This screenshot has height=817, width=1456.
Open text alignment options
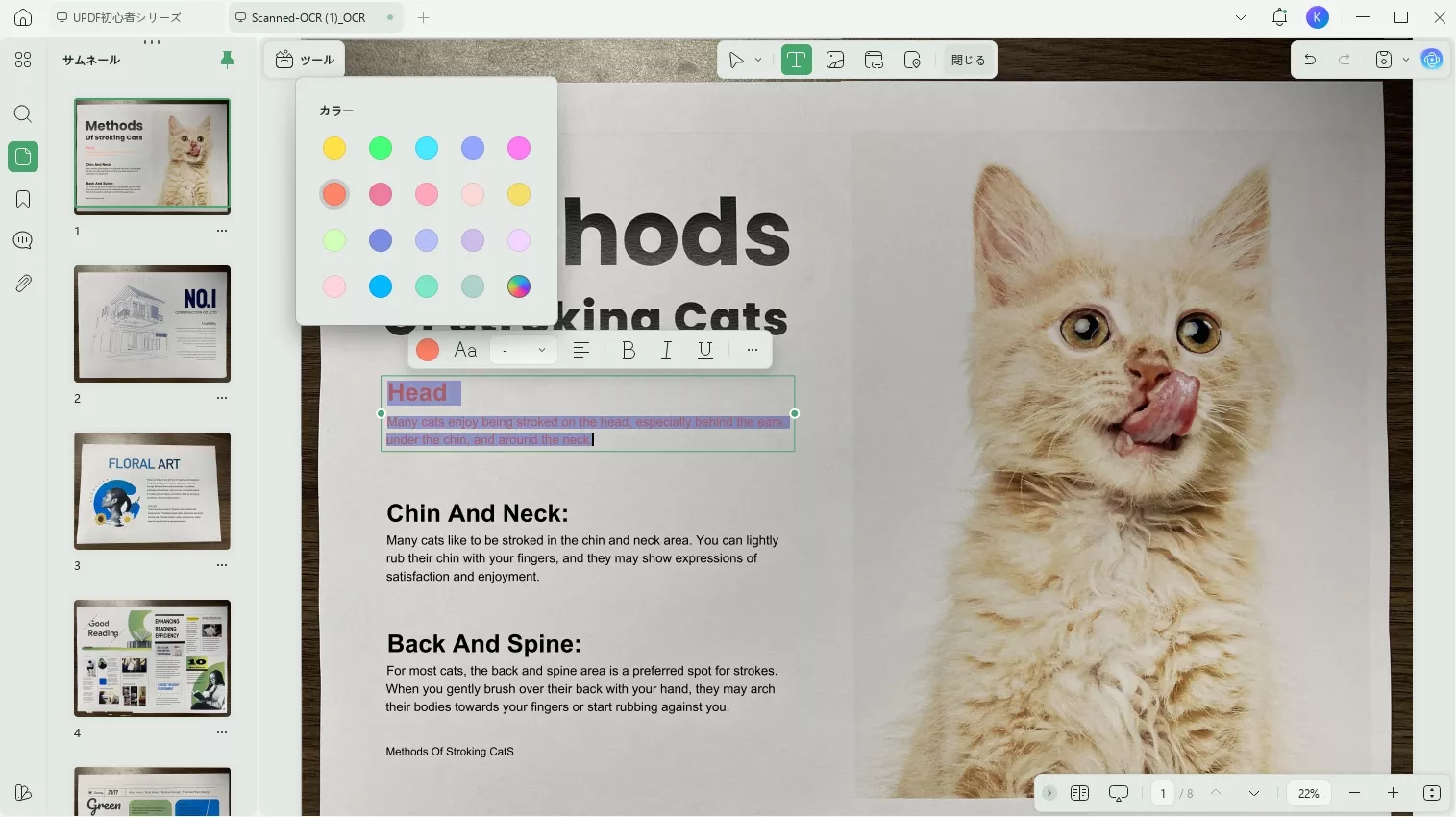point(580,350)
